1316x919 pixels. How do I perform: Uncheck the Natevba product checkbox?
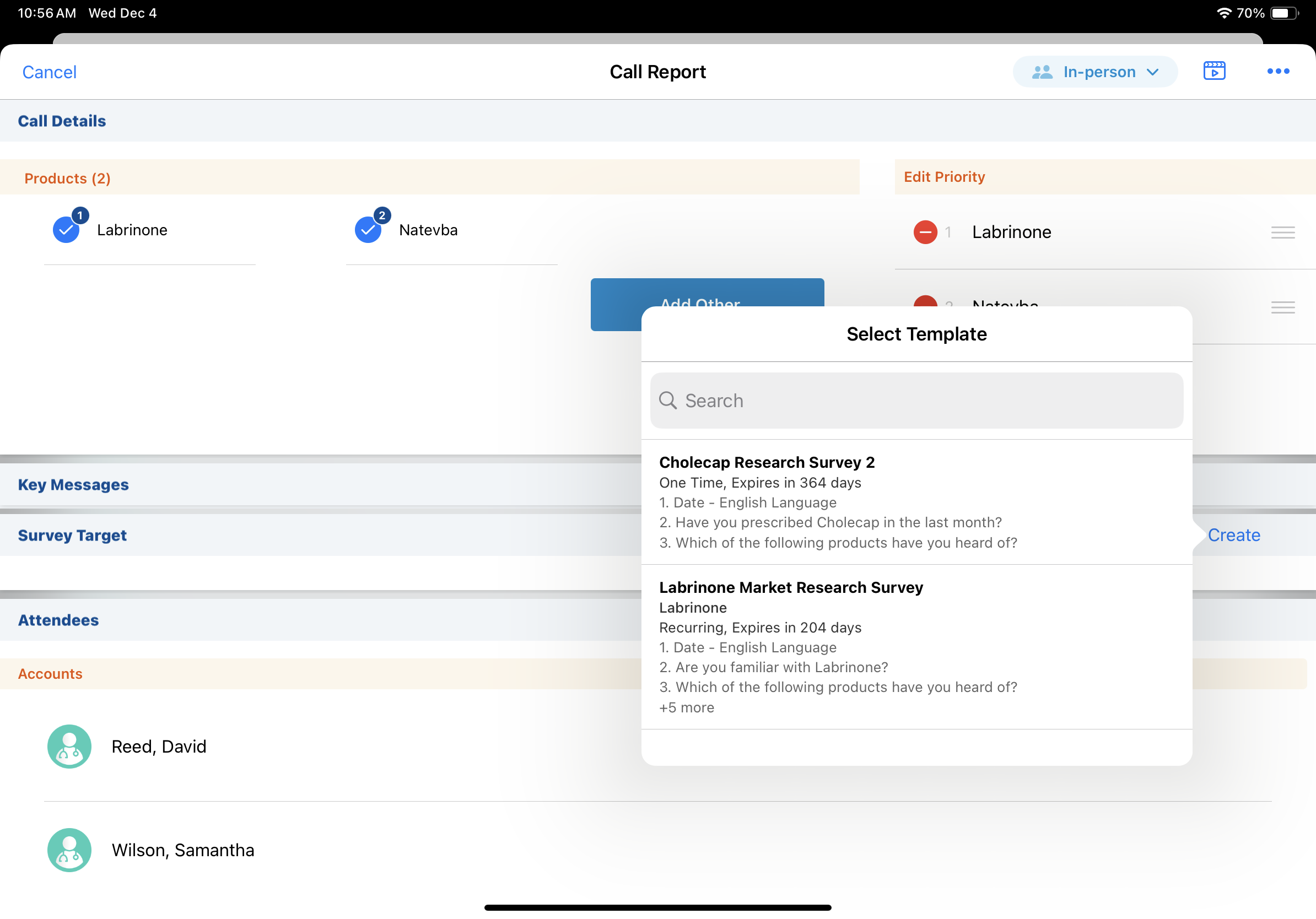[368, 230]
